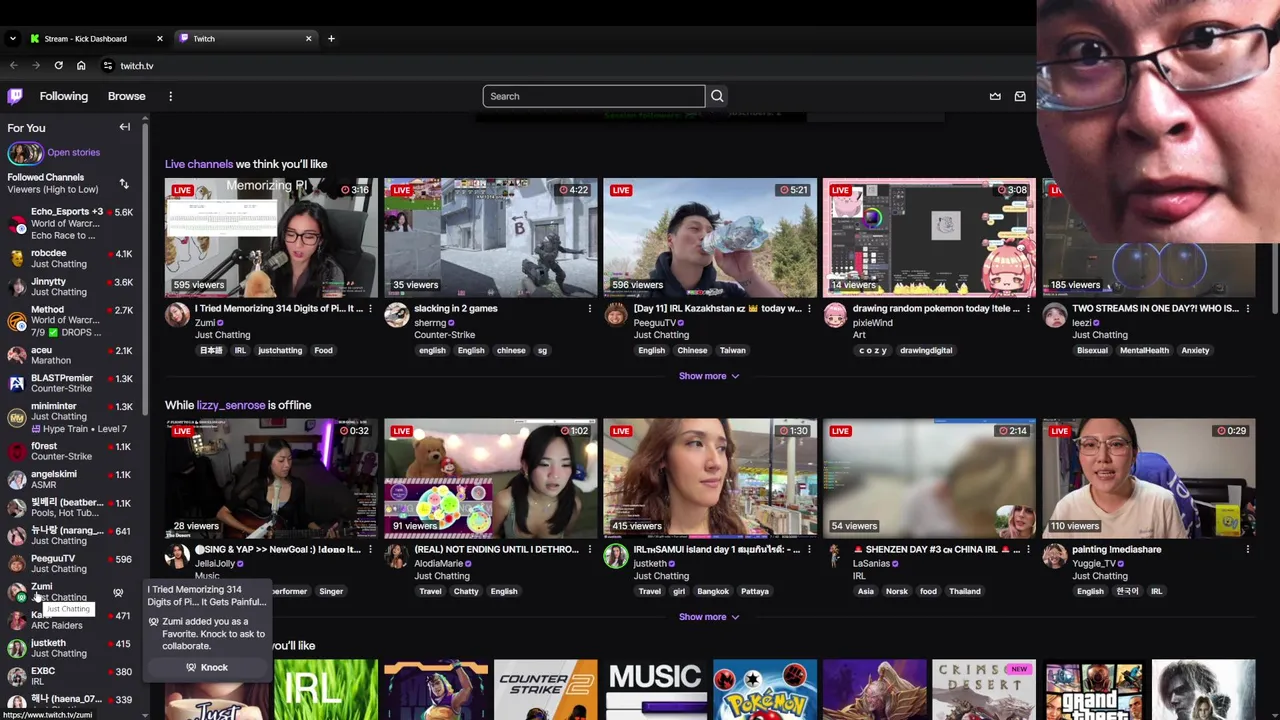Open options for JellaiJolly SING & YAP card
The height and width of the screenshot is (720, 1280).
[370, 550]
